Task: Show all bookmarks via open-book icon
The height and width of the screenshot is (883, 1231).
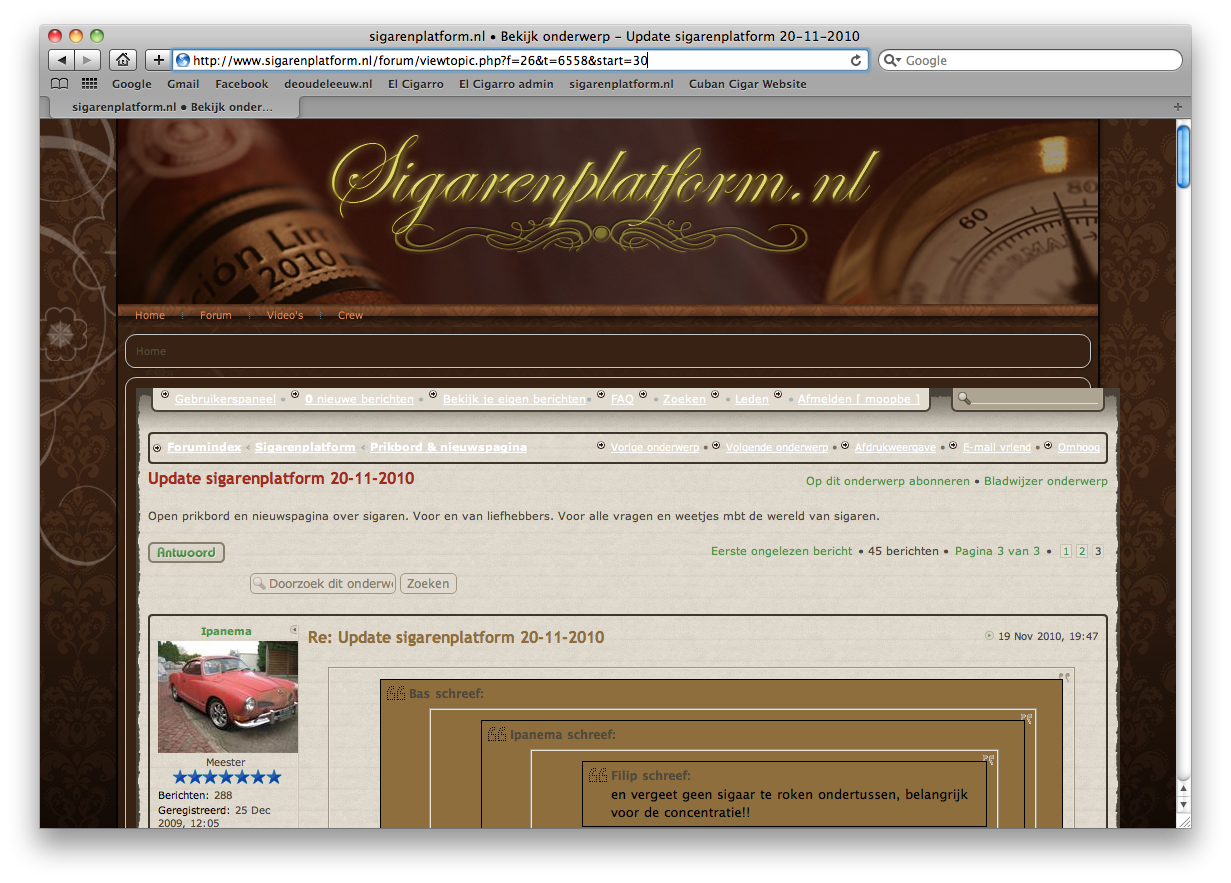Action: click(60, 84)
